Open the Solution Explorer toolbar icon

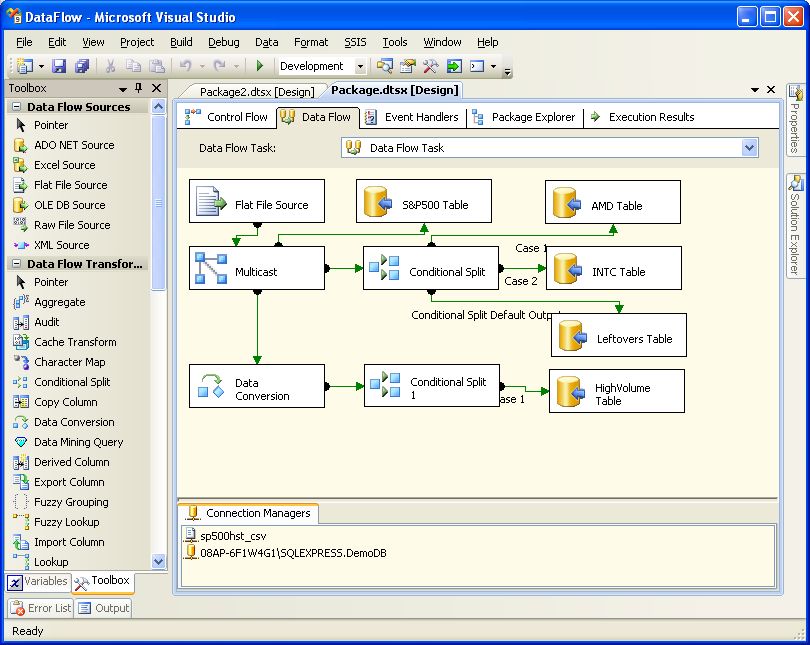click(384, 66)
